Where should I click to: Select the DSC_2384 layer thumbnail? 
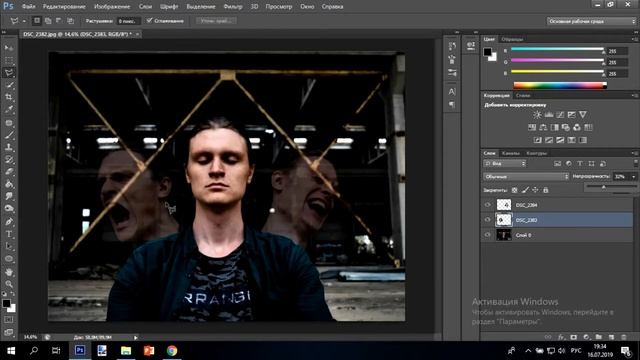504,205
